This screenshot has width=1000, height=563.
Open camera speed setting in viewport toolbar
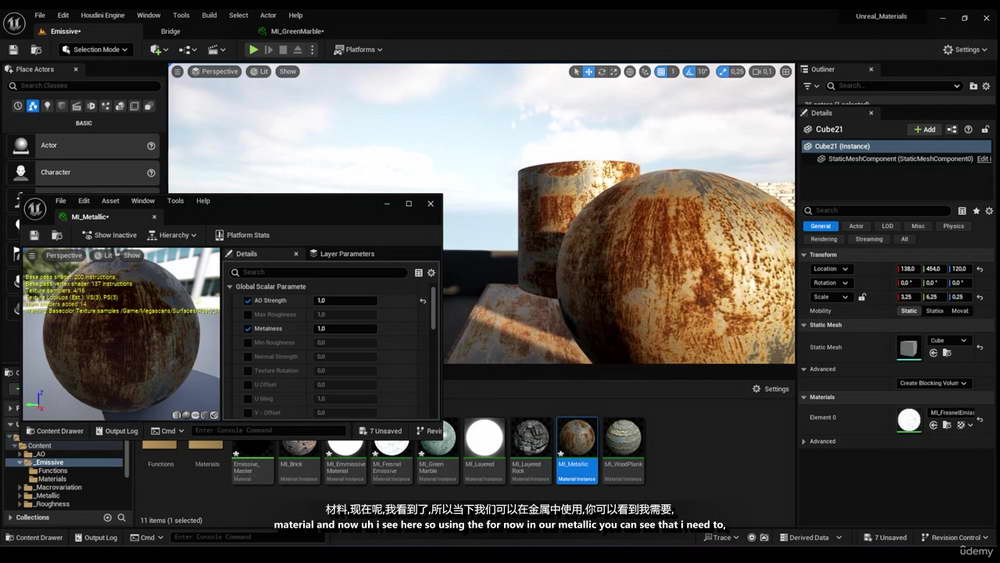tap(761, 71)
